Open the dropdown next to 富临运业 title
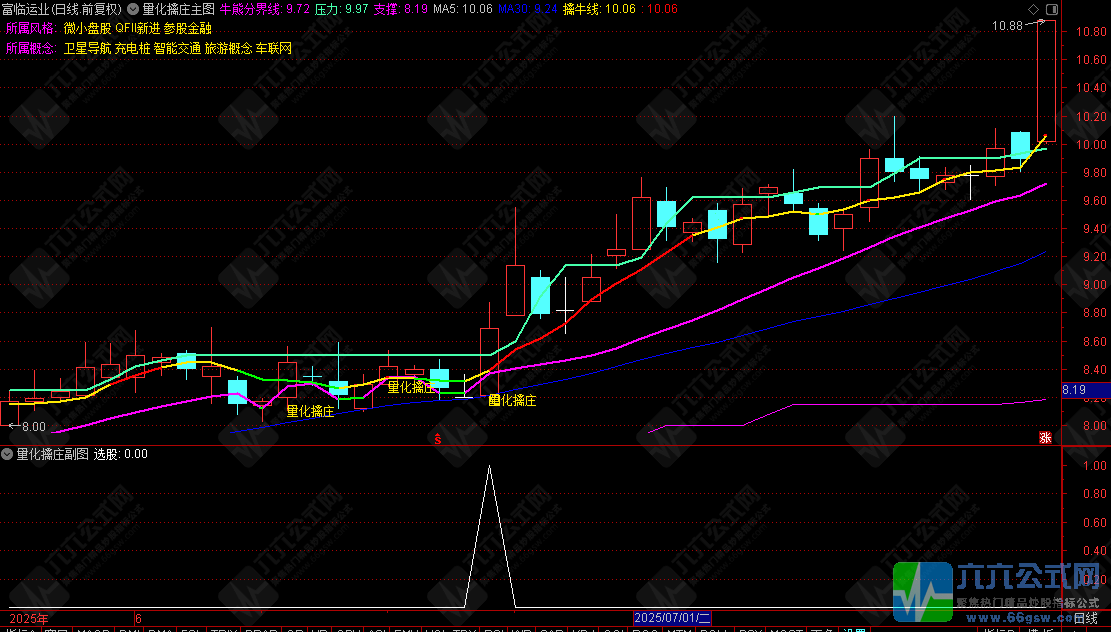 132,9
